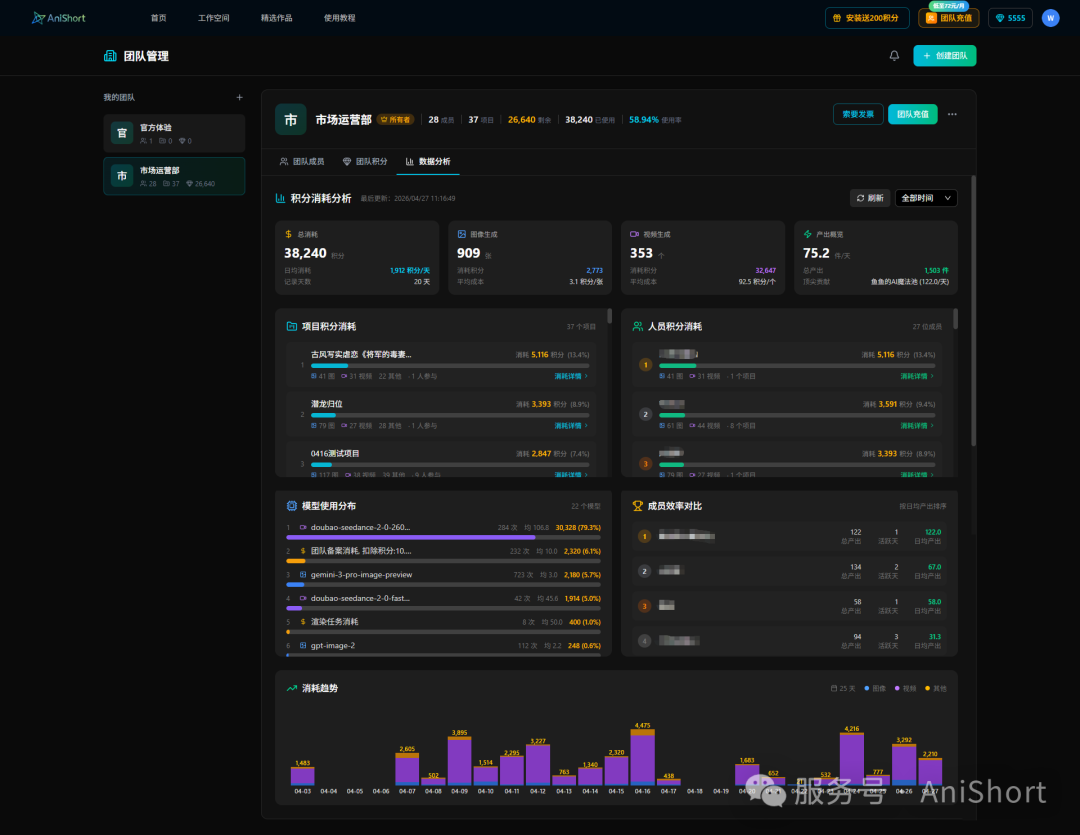Toggle the 视频 legend series in 消耗趋势
The height and width of the screenshot is (835, 1080).
pyautogui.click(x=906, y=688)
